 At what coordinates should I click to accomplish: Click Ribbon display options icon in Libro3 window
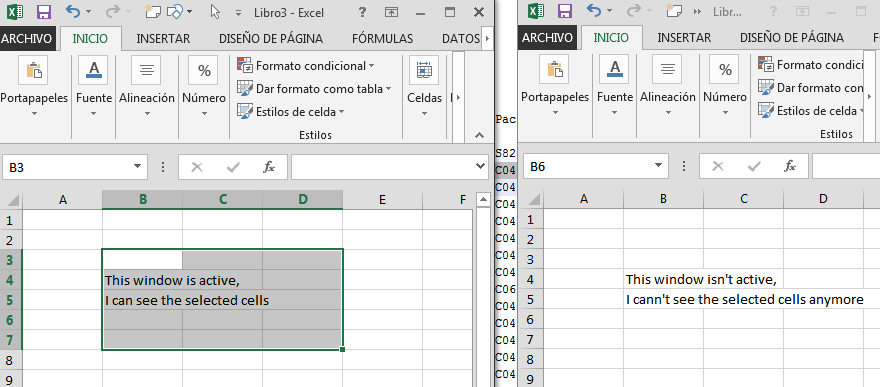pos(392,12)
